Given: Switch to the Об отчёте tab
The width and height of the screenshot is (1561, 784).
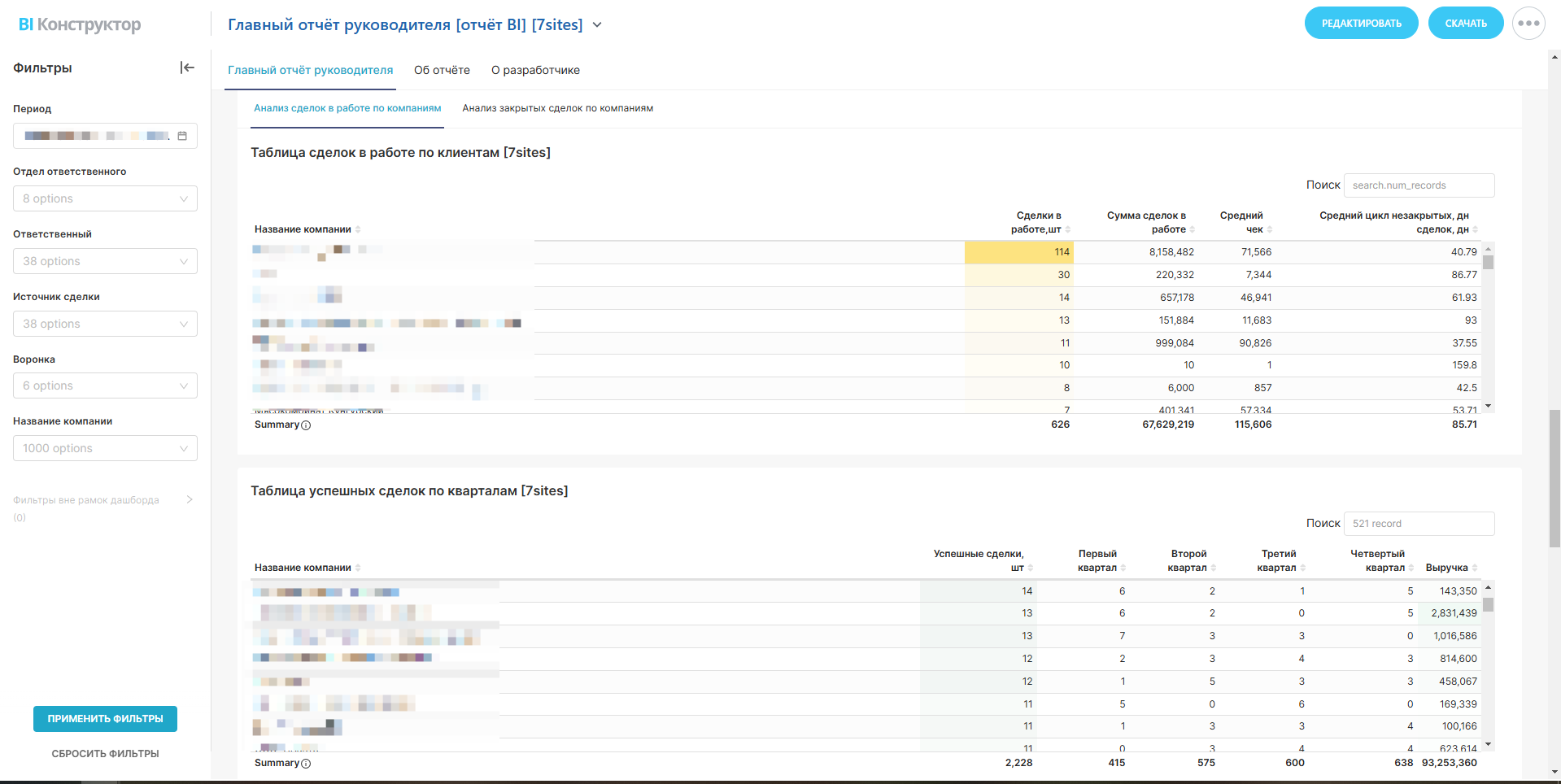Looking at the screenshot, I should tap(442, 70).
